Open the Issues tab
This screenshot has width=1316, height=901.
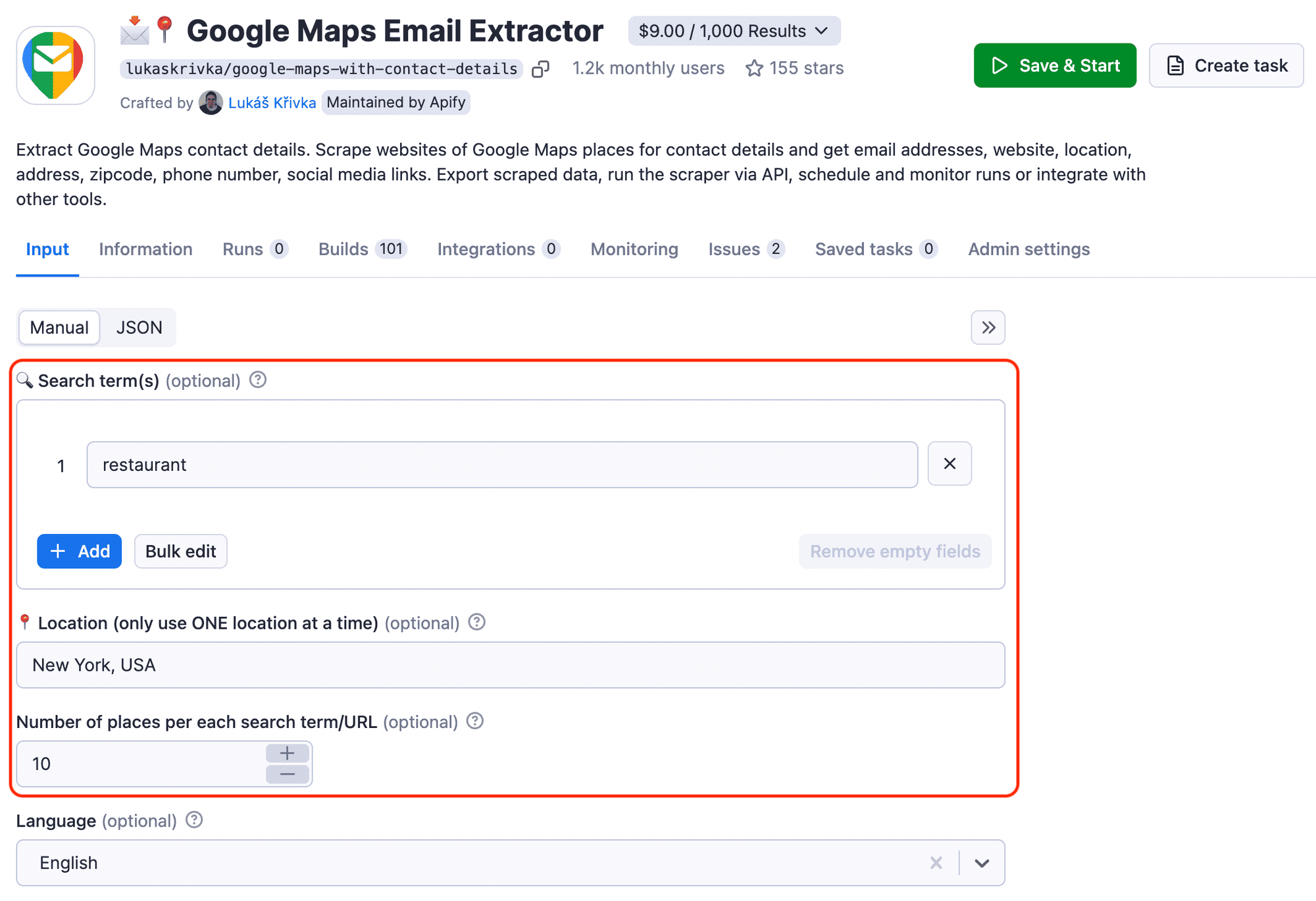coord(747,249)
